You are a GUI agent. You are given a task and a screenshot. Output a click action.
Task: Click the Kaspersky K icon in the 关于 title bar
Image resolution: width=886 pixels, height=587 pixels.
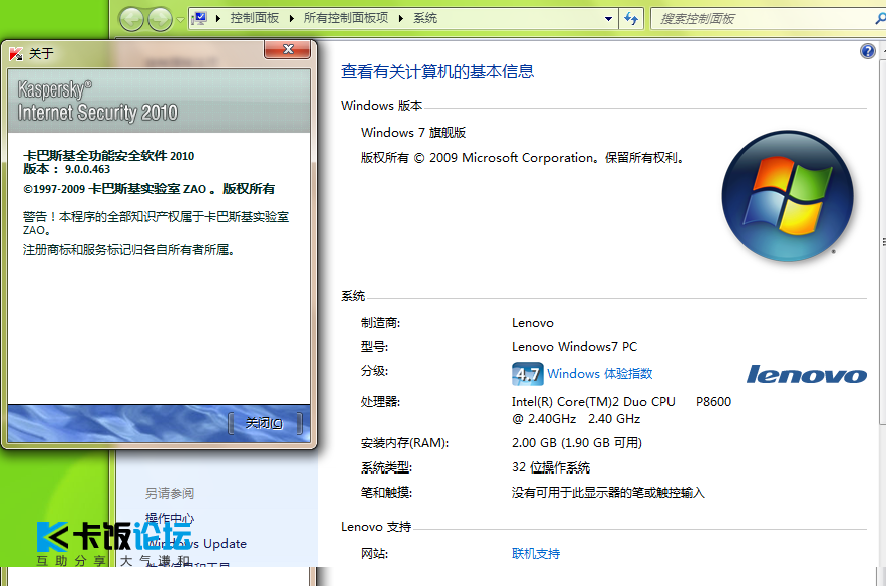(16, 54)
